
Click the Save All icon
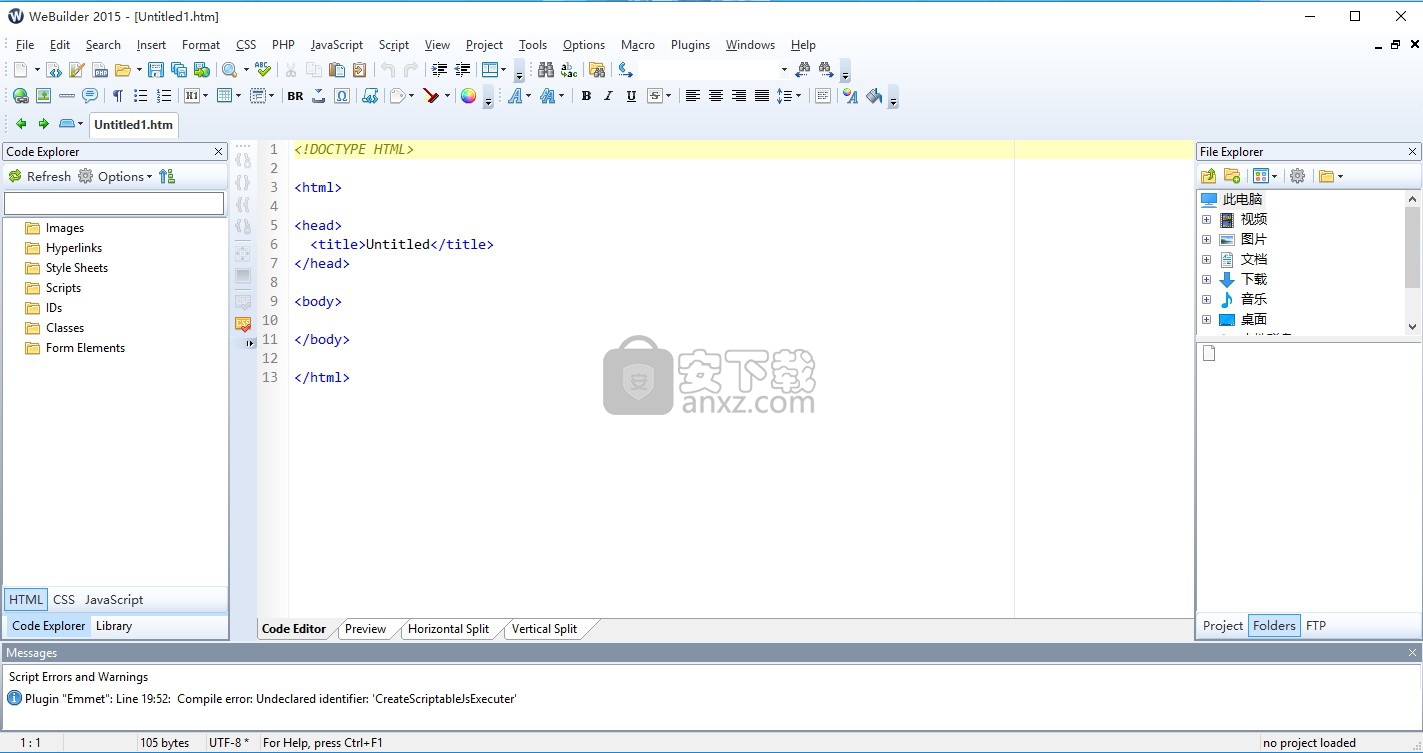(178, 70)
